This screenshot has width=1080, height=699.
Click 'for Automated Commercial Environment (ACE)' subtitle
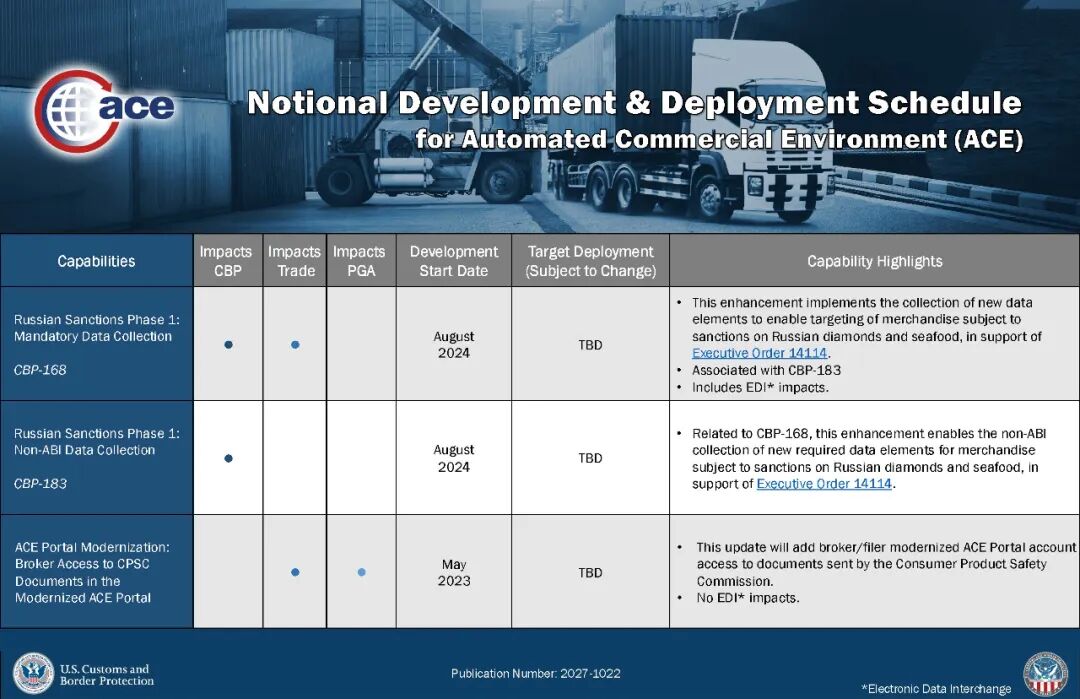pos(719,139)
